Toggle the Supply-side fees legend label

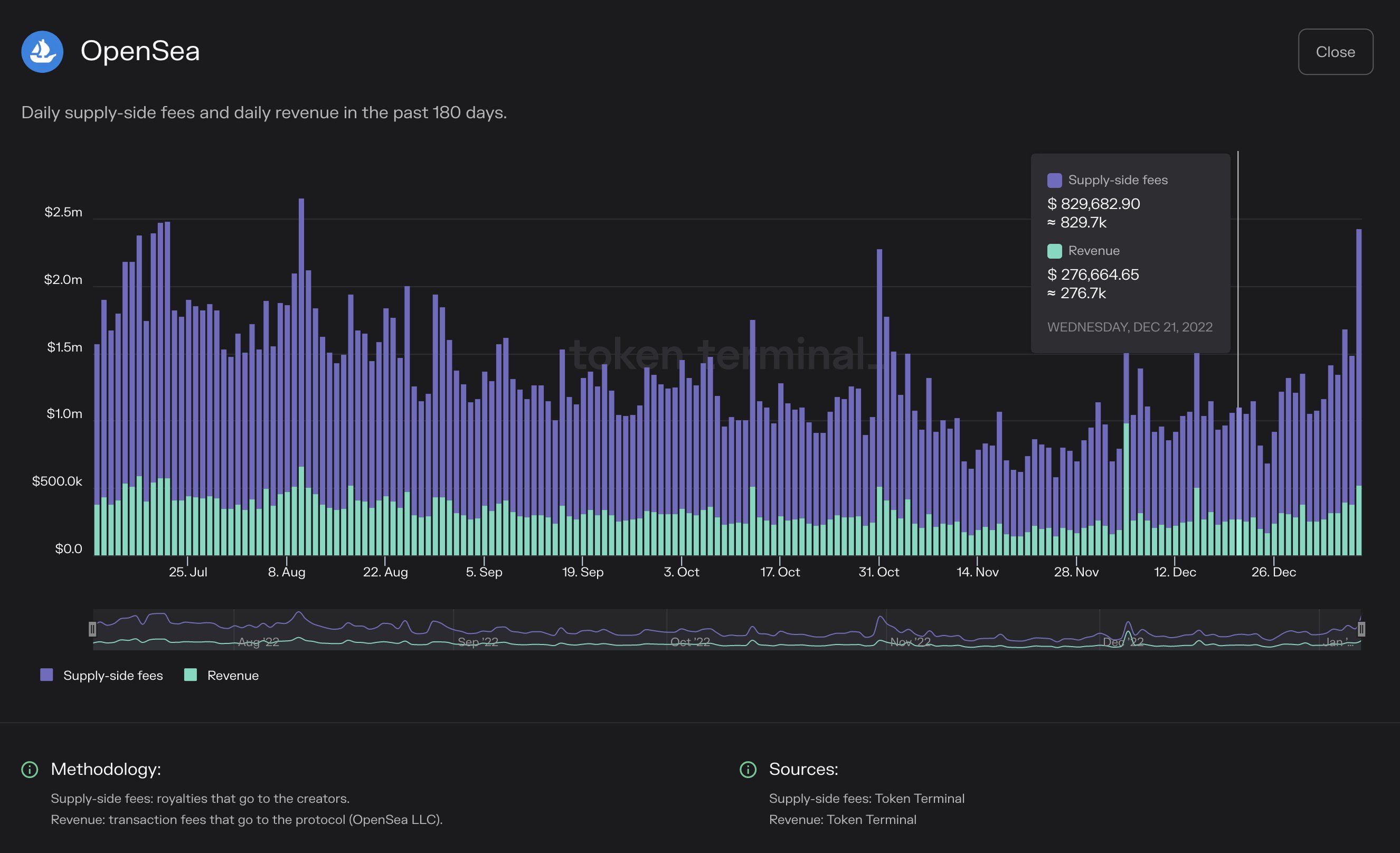coord(113,676)
